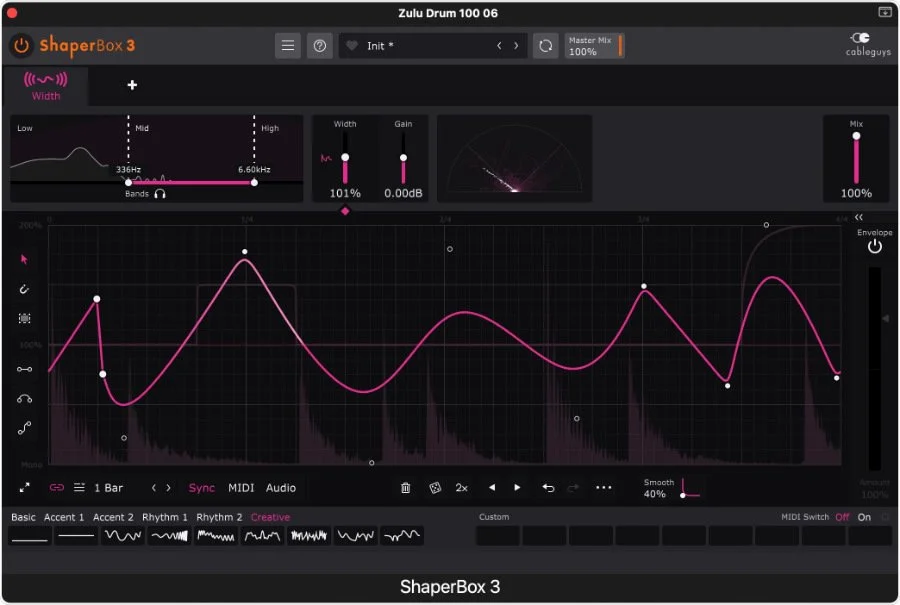Click the pink diamond marker below Width
This screenshot has height=605, width=900.
(345, 211)
